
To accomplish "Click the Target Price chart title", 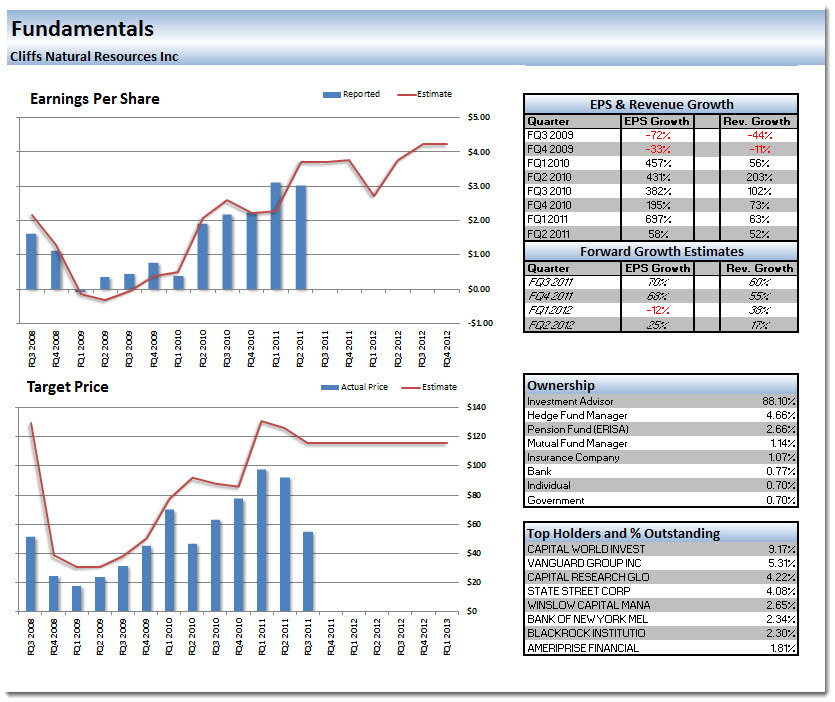I will click(68, 387).
